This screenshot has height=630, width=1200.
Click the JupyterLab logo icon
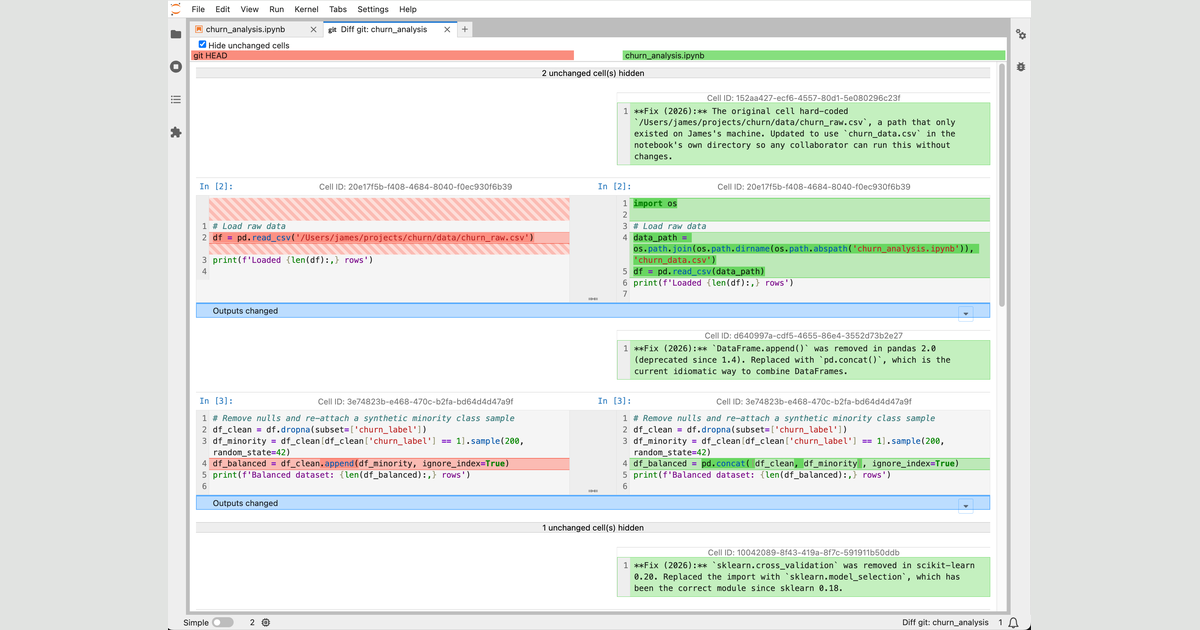pos(176,9)
